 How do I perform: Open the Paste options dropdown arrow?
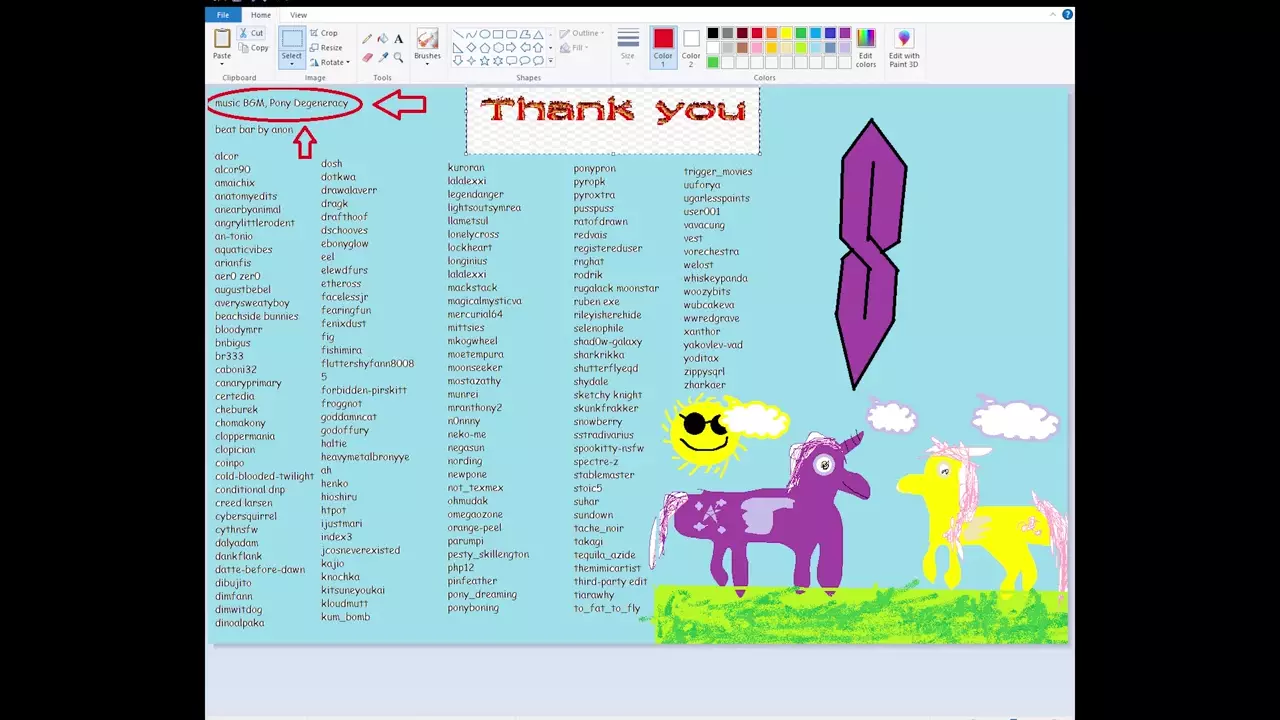coord(222,63)
